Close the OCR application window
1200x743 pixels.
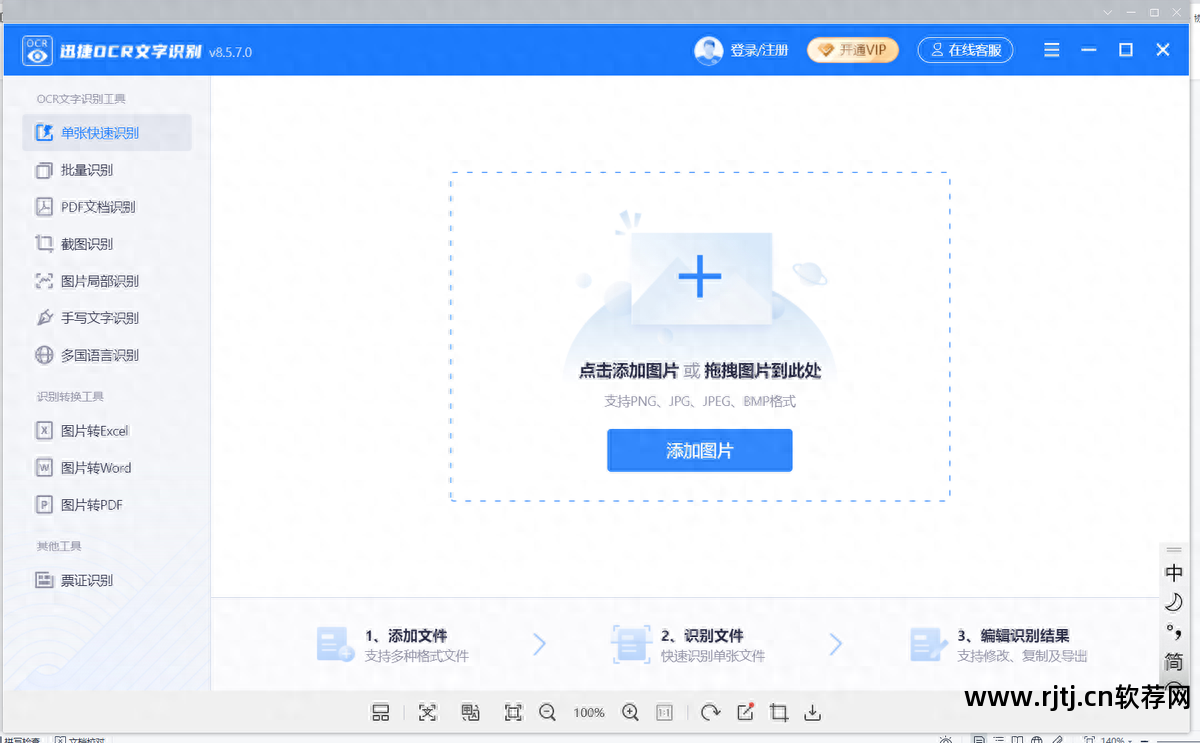pyautogui.click(x=1162, y=50)
